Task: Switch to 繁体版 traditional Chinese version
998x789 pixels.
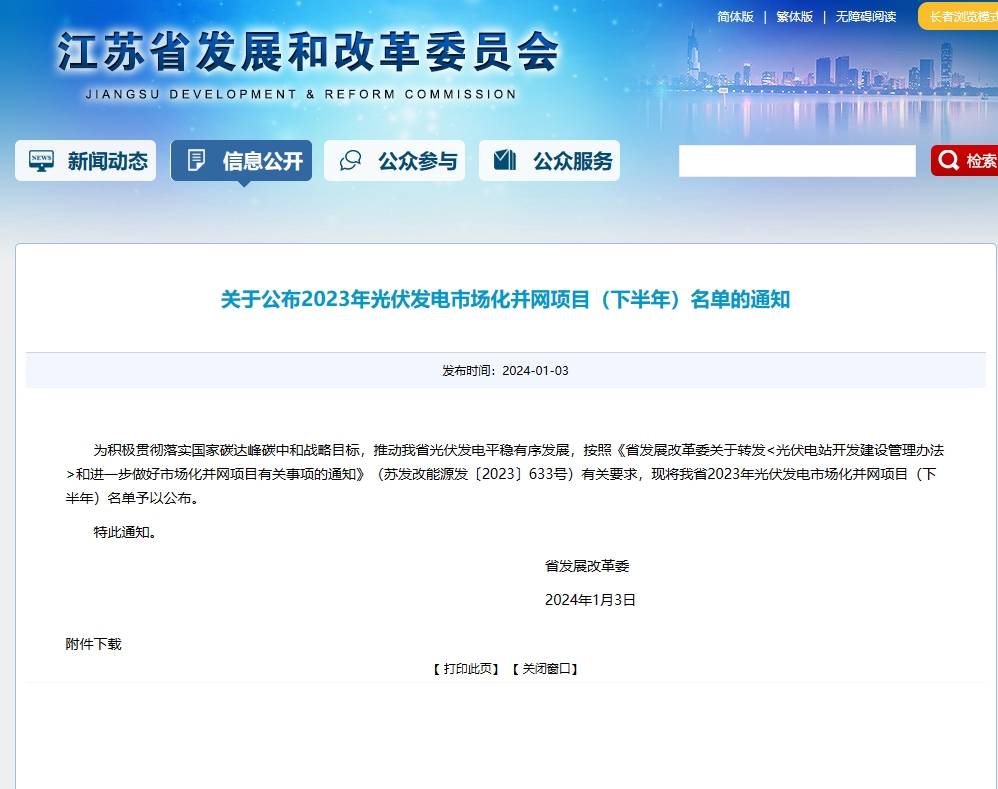Action: click(x=794, y=17)
